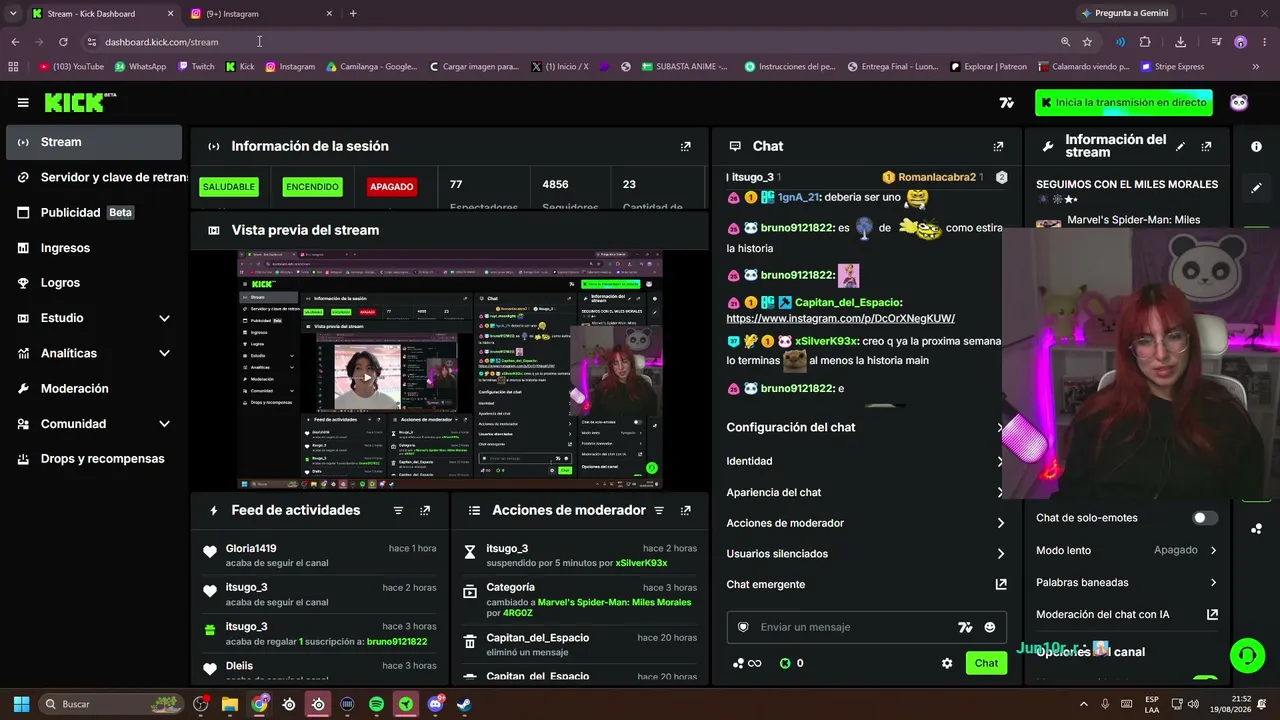The width and height of the screenshot is (1280, 720).
Task: Expand the Analíticas sidebar section
Action: coord(164,353)
